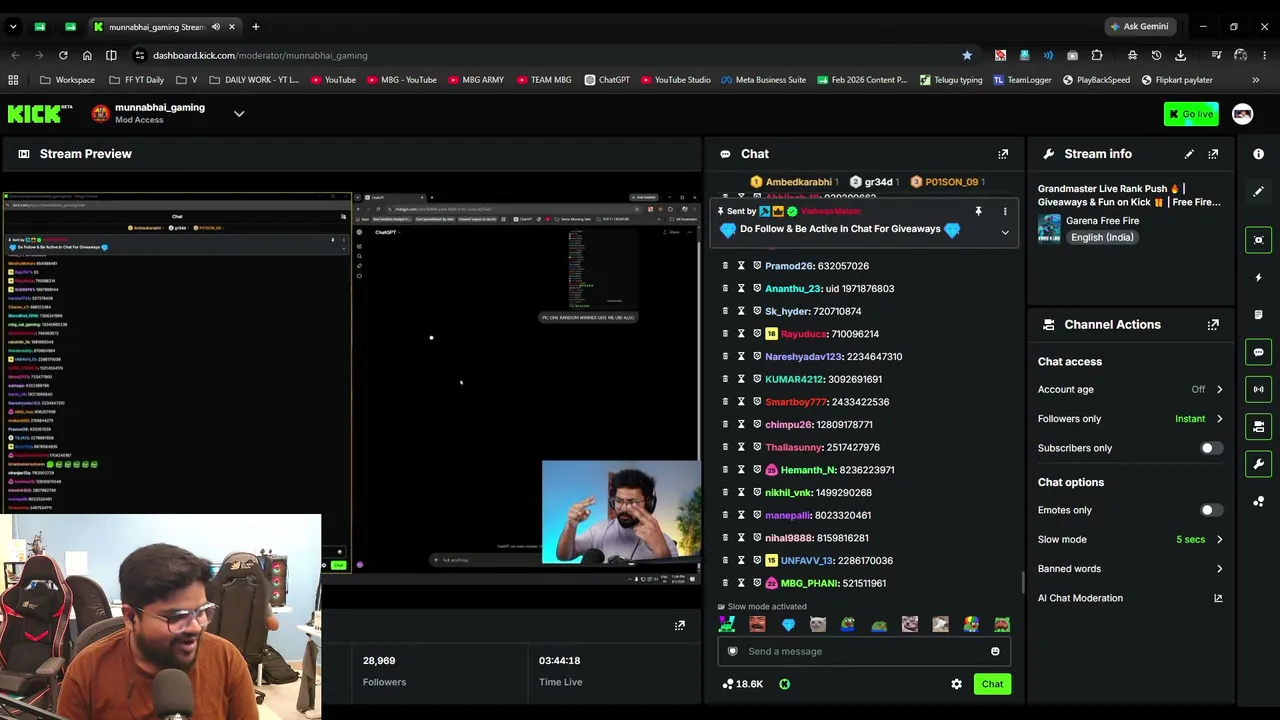Open the user avatar at top right

(x=1243, y=114)
